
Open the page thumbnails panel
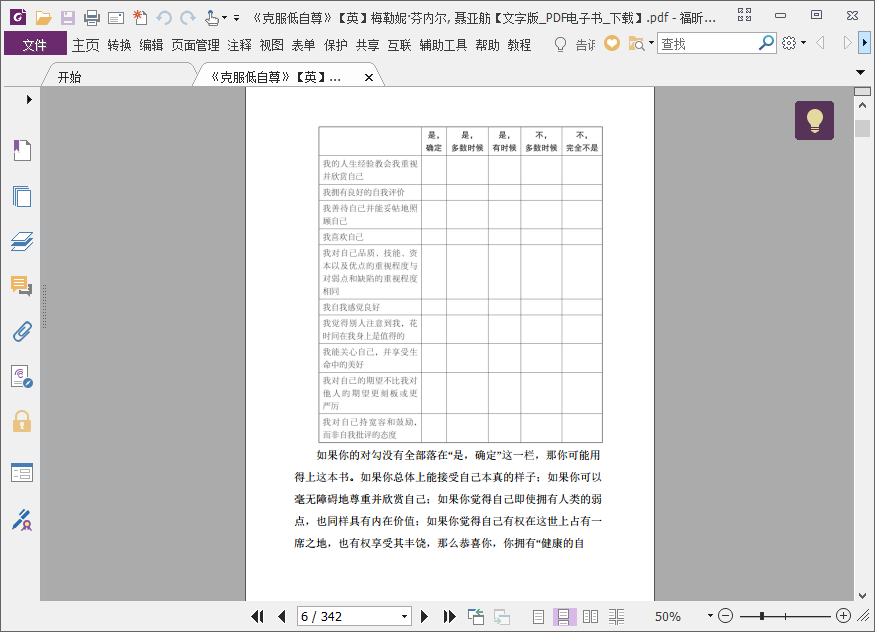(x=22, y=196)
